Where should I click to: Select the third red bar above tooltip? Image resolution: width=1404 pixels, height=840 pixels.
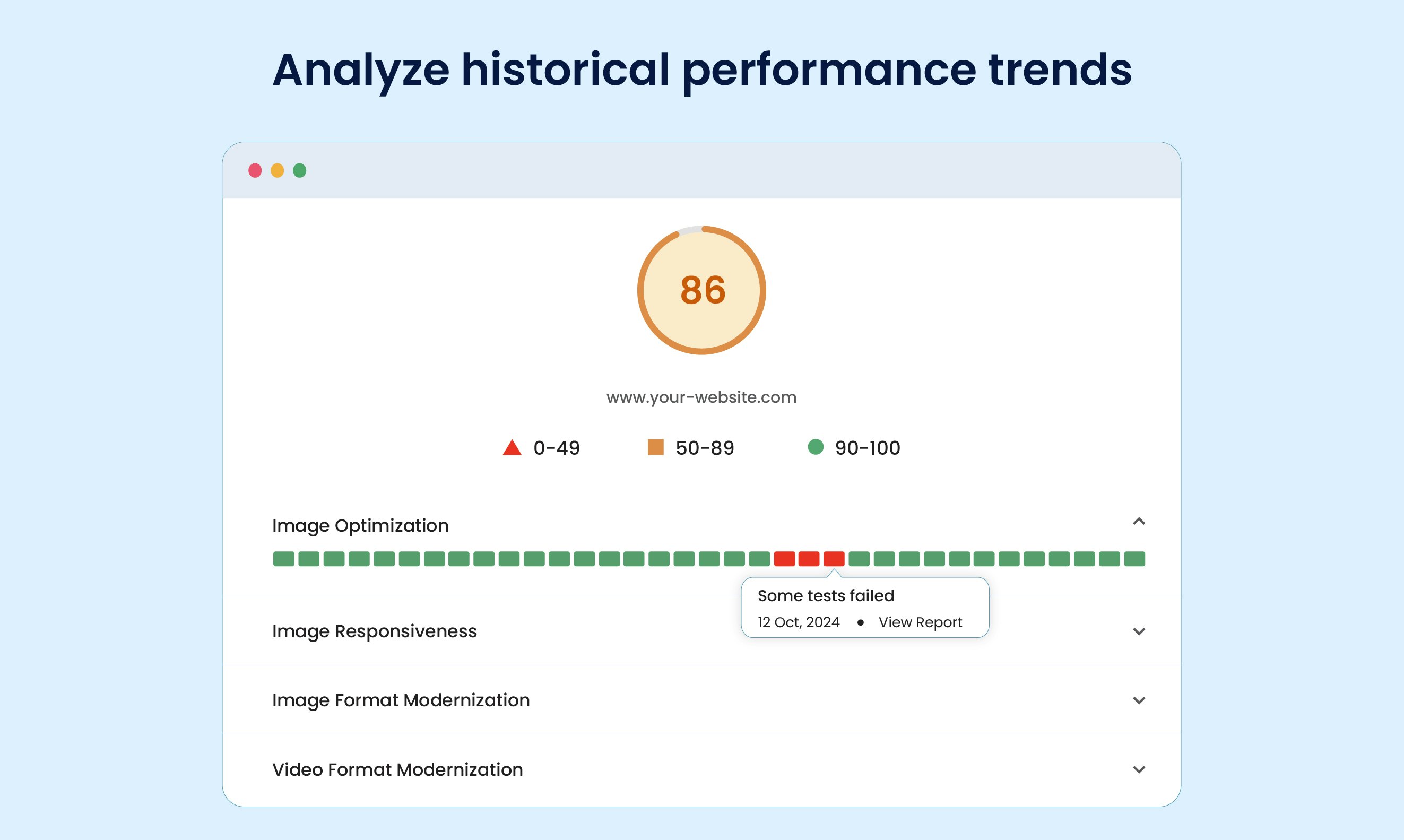point(834,559)
